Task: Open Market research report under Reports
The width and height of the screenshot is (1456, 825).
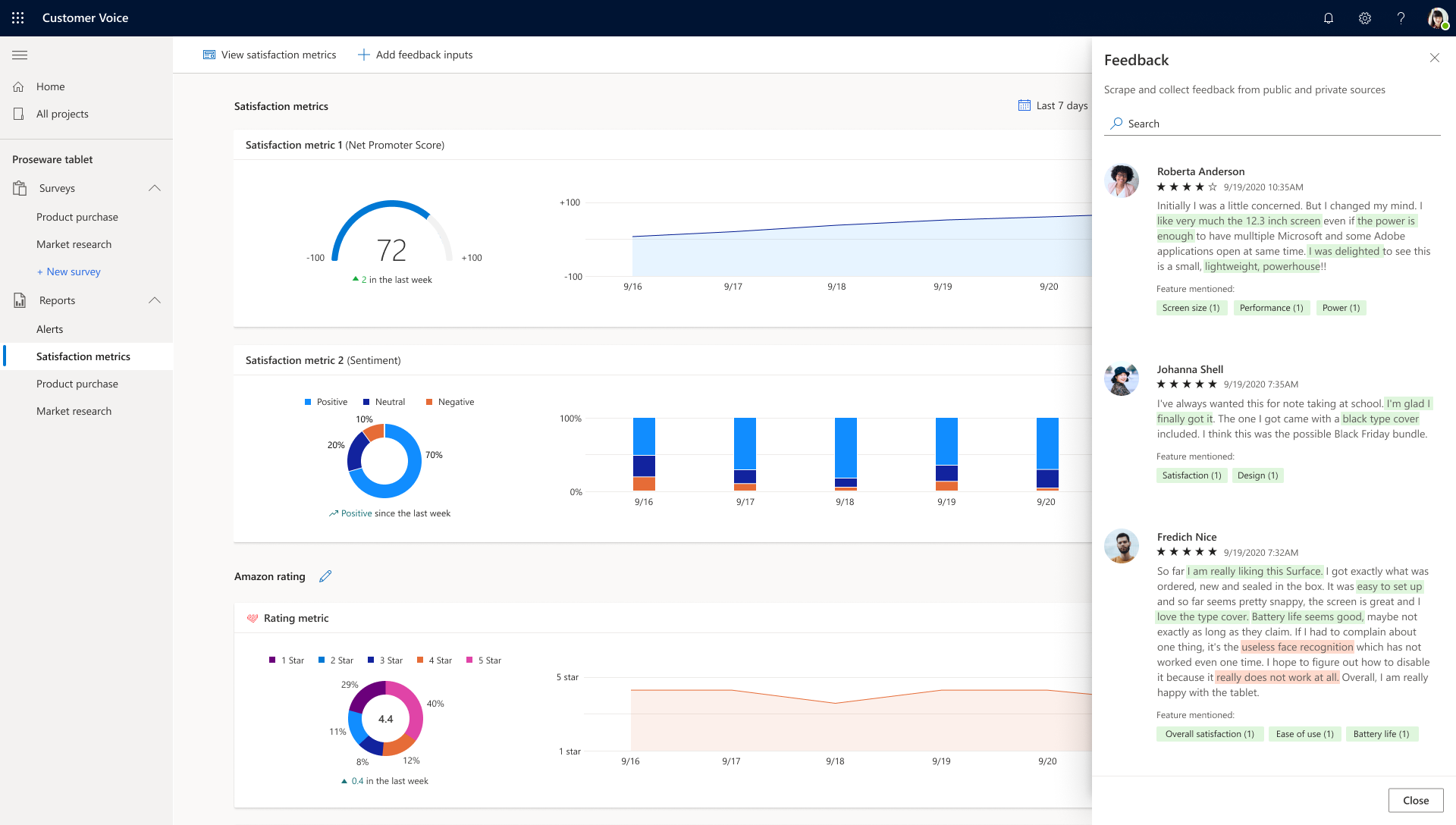Action: click(x=74, y=411)
